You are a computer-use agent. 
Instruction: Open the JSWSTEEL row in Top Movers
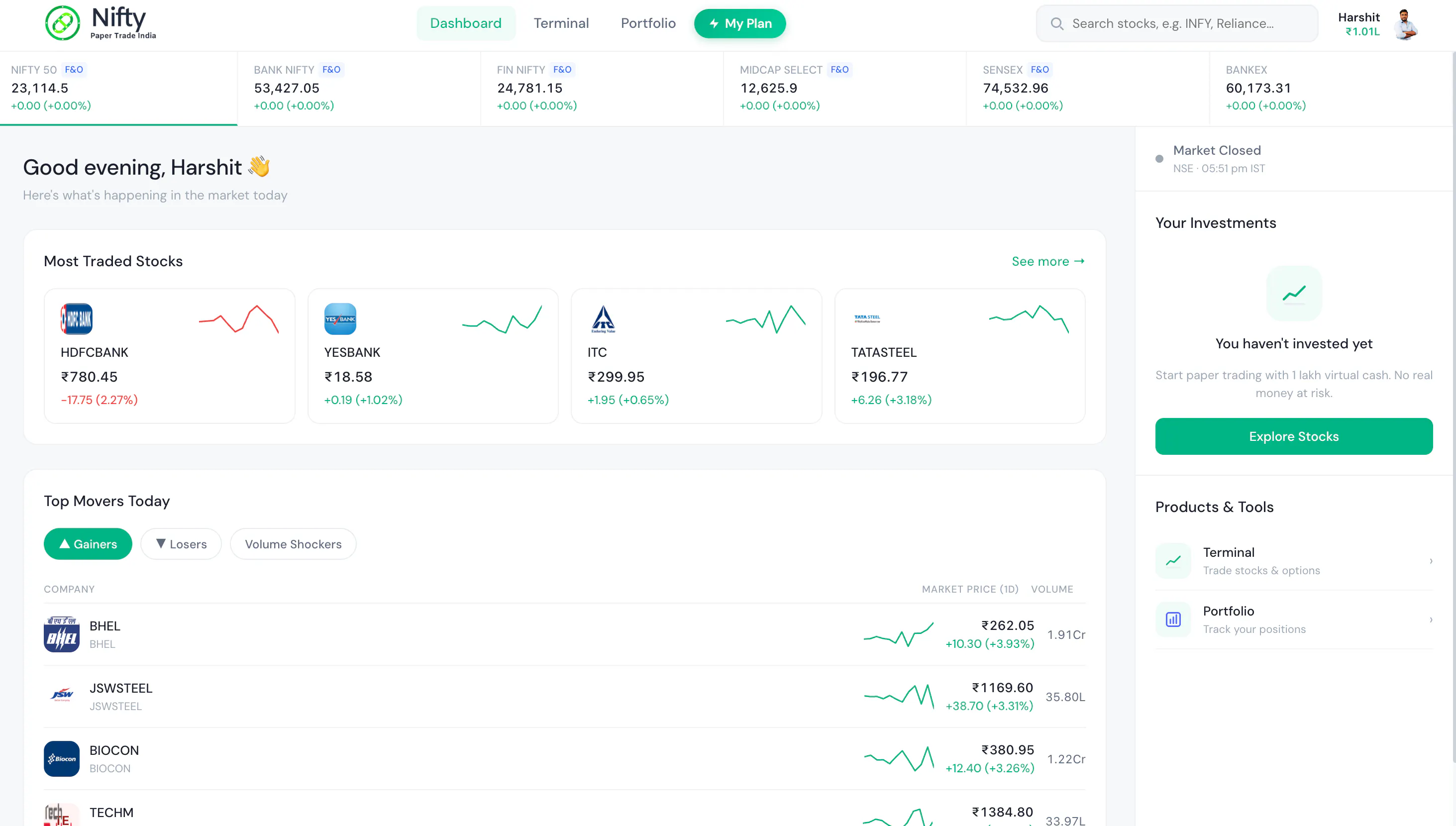(564, 697)
